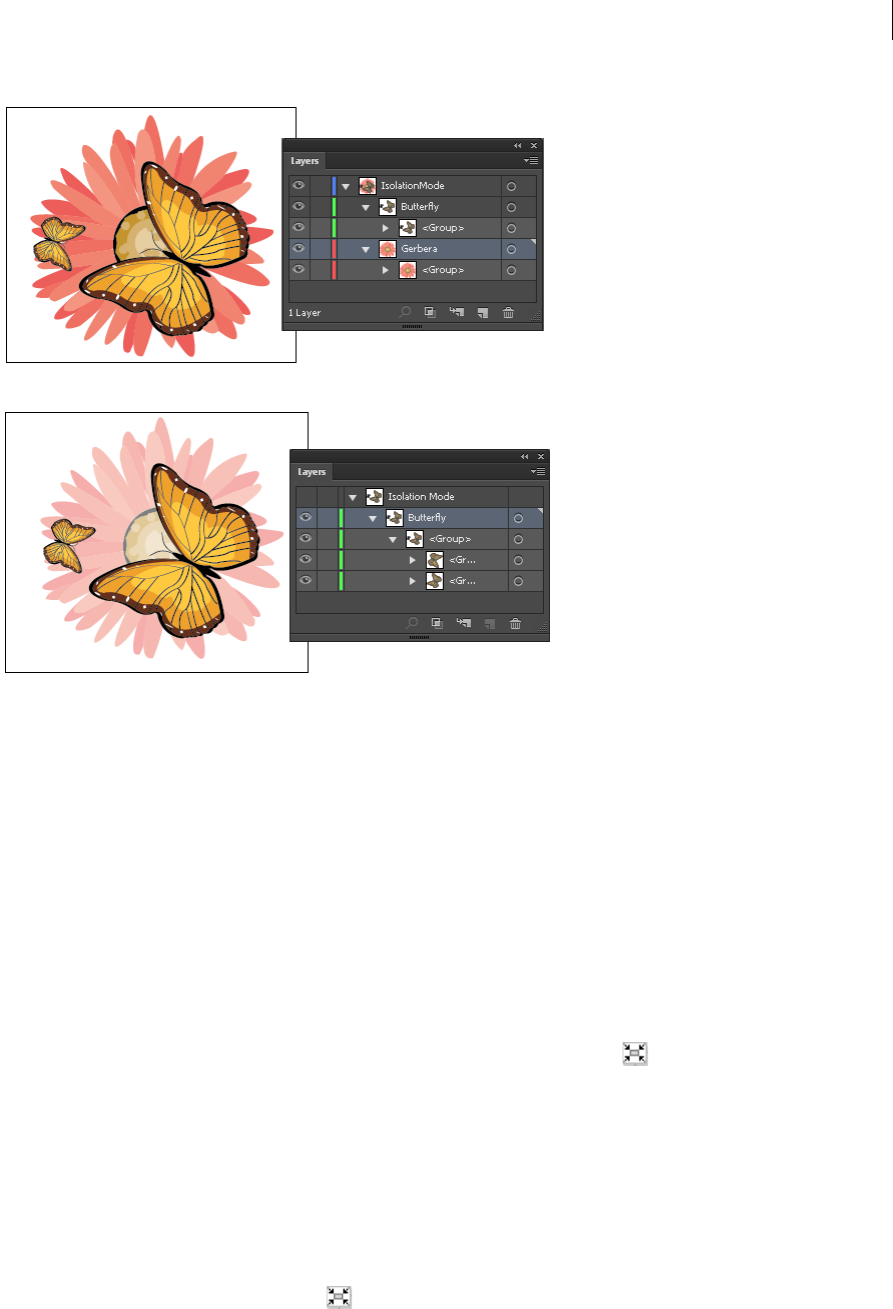Delete selection using upper Layers panel trash icon

click(x=508, y=312)
